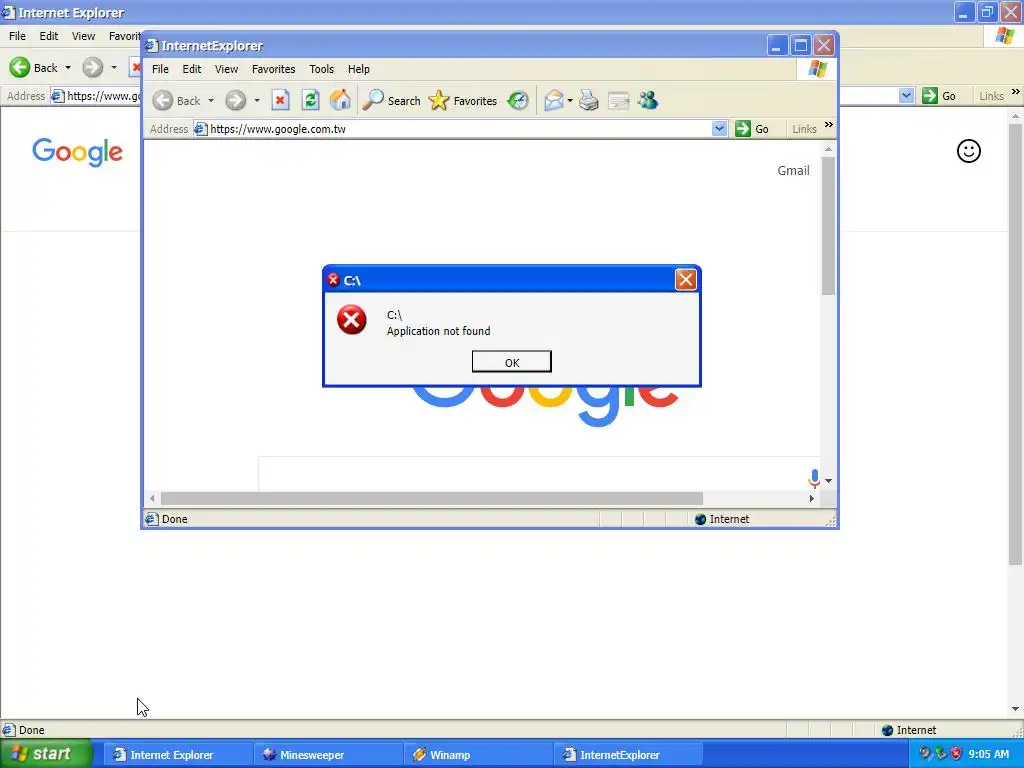1024x768 pixels.
Task: Open File menu in background Internet Explorer window
Action: point(17,36)
